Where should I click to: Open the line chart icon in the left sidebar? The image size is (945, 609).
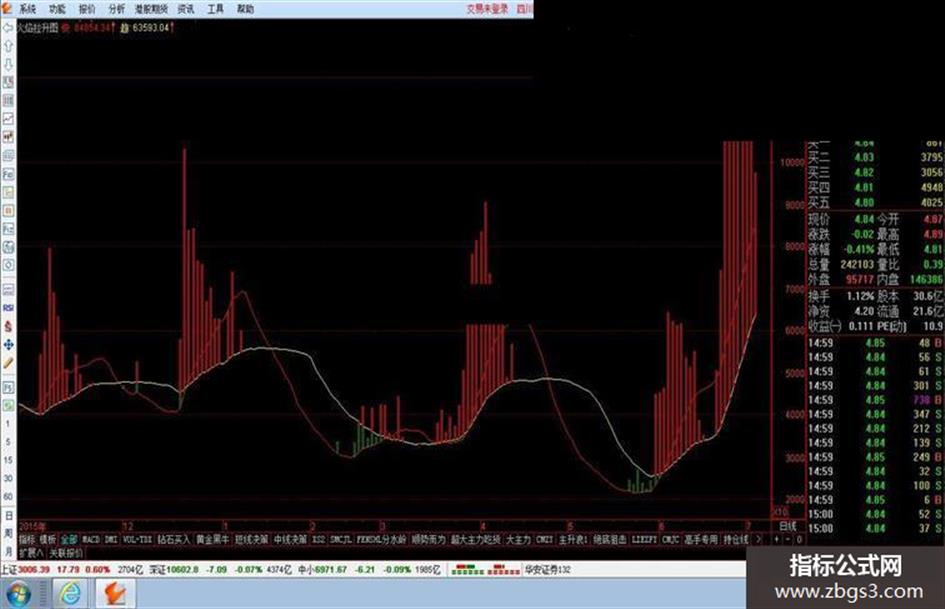tap(8, 119)
